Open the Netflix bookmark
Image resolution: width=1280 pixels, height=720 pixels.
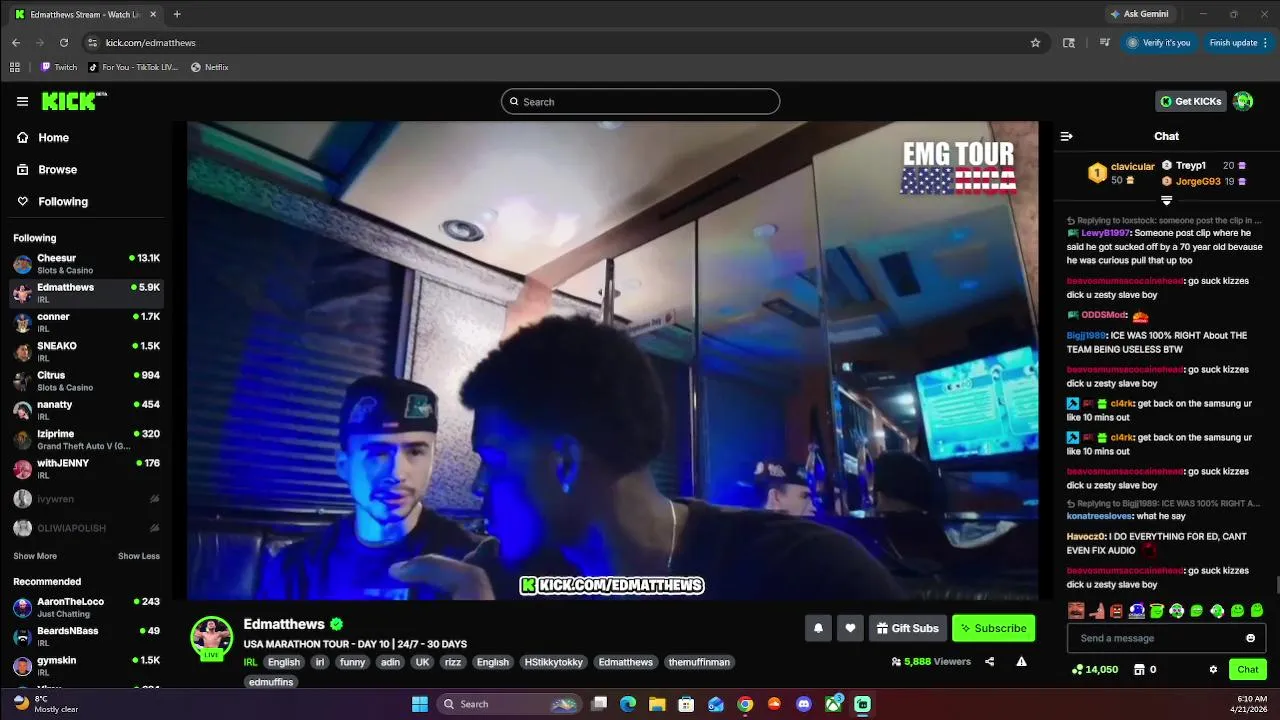point(210,67)
